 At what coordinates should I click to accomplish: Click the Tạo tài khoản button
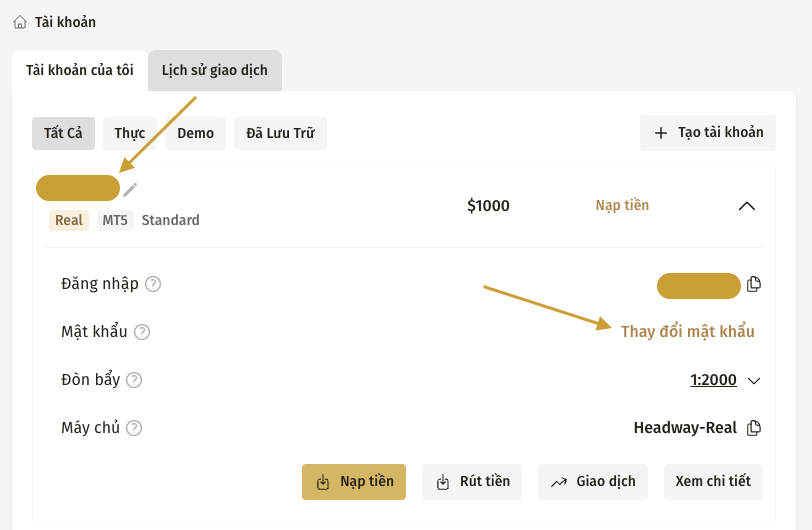(x=708, y=133)
